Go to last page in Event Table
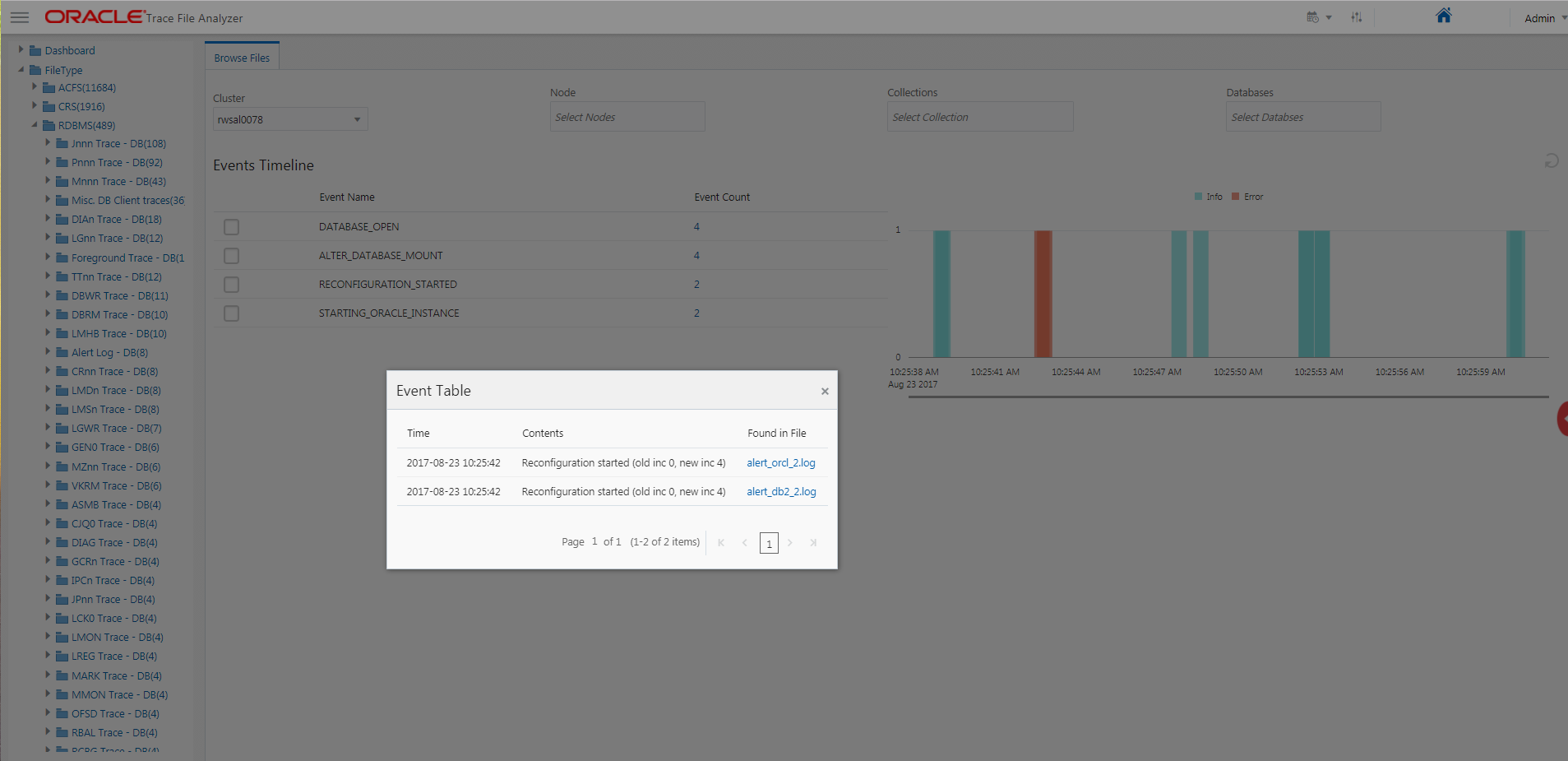The height and width of the screenshot is (761, 1568). pos(813,543)
